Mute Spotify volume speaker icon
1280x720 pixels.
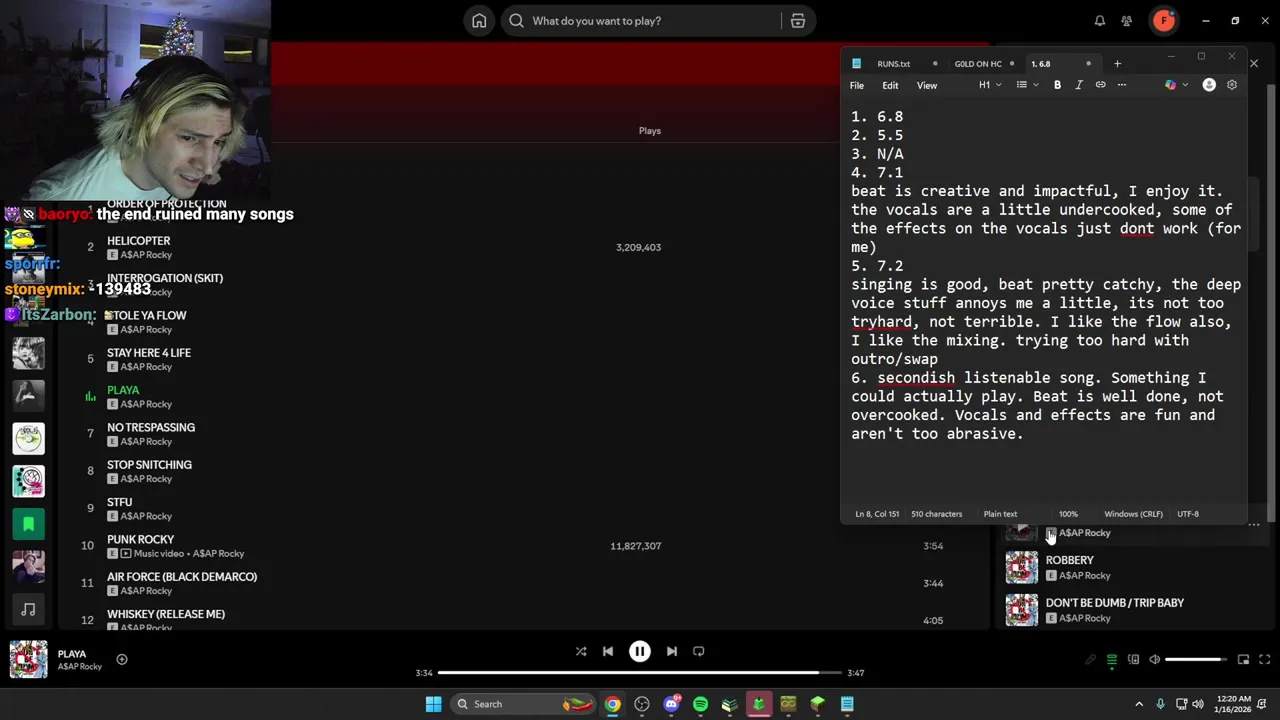coord(1154,659)
